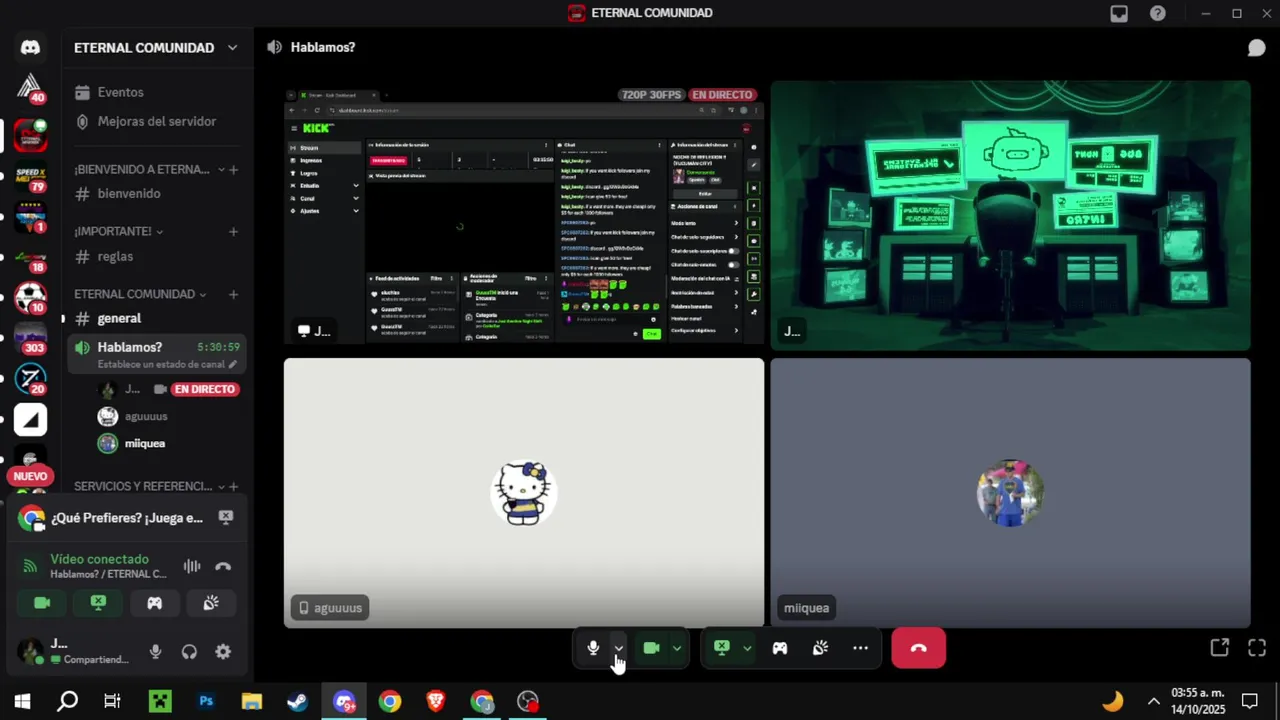
Task: Open Photoshop from the Windows taskbar
Action: tap(206, 701)
